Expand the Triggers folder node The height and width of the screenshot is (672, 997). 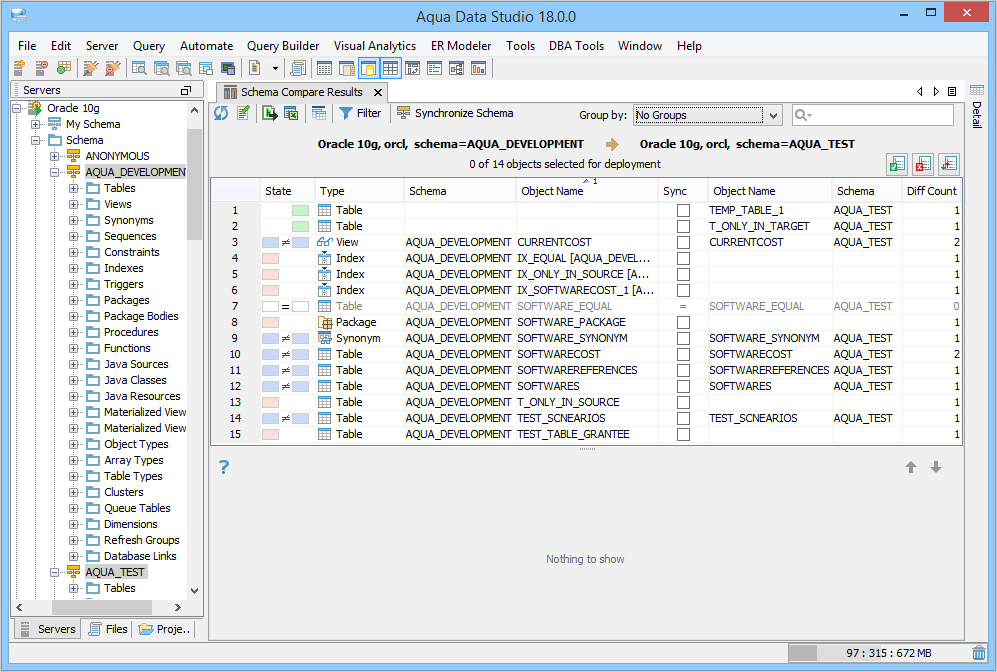pos(74,284)
